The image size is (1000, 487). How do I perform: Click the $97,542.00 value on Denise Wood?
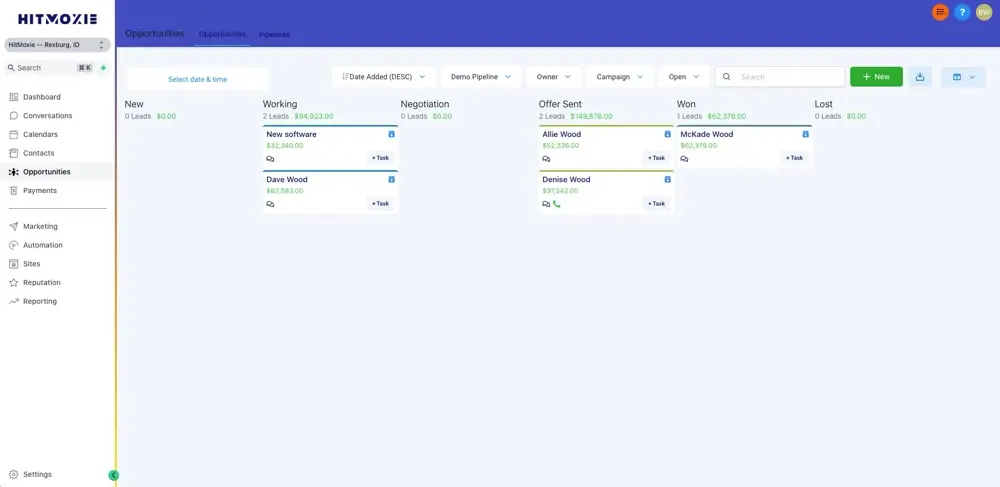561,191
